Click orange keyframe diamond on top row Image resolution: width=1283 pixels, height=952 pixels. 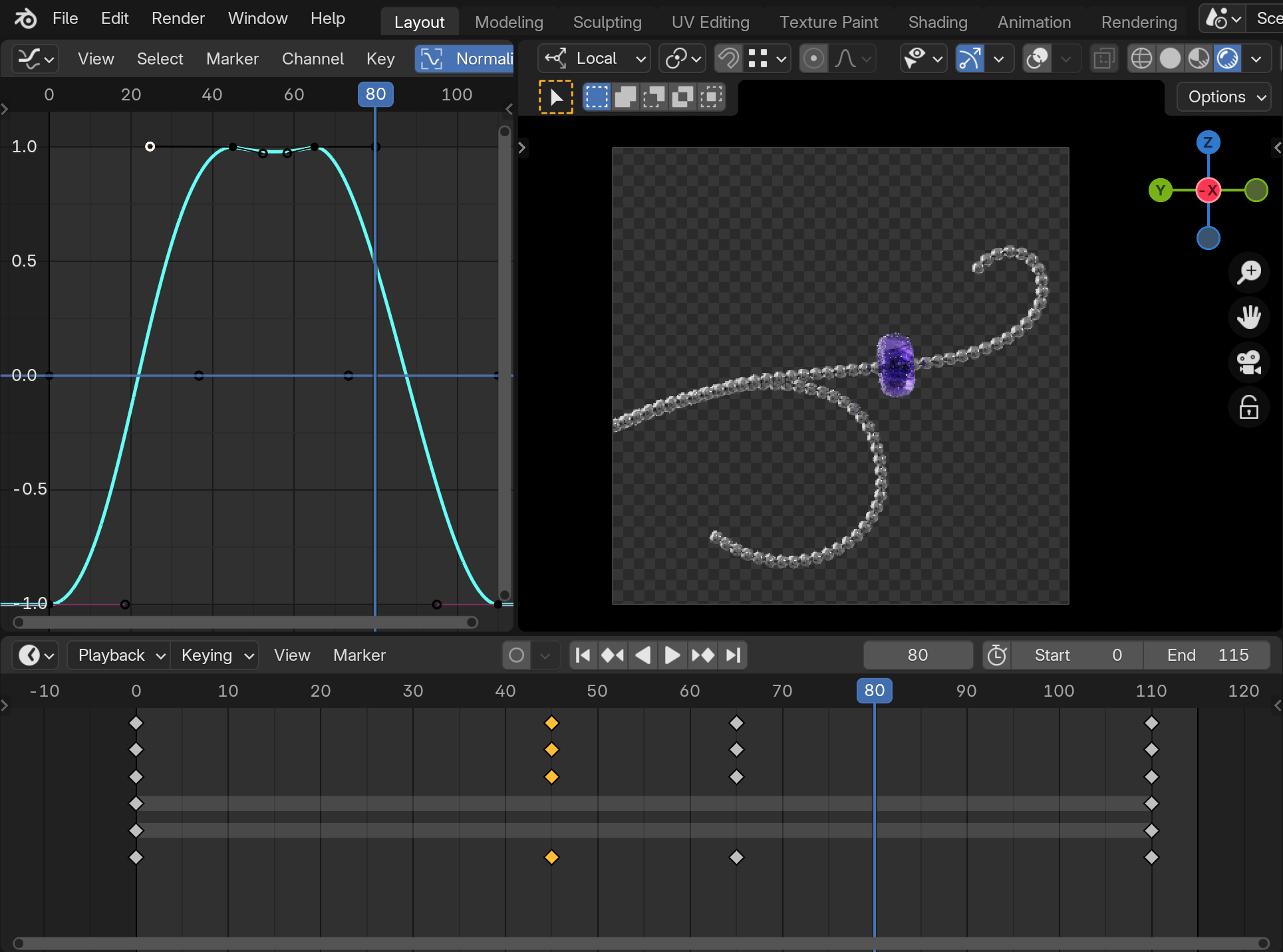pyautogui.click(x=551, y=723)
